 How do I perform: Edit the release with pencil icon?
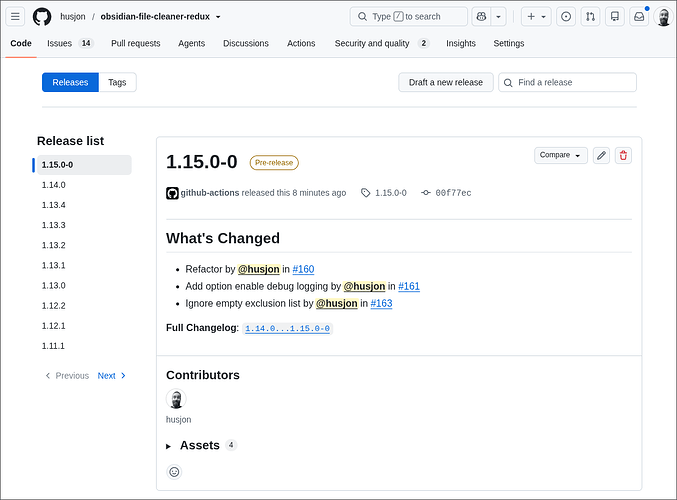[601, 155]
